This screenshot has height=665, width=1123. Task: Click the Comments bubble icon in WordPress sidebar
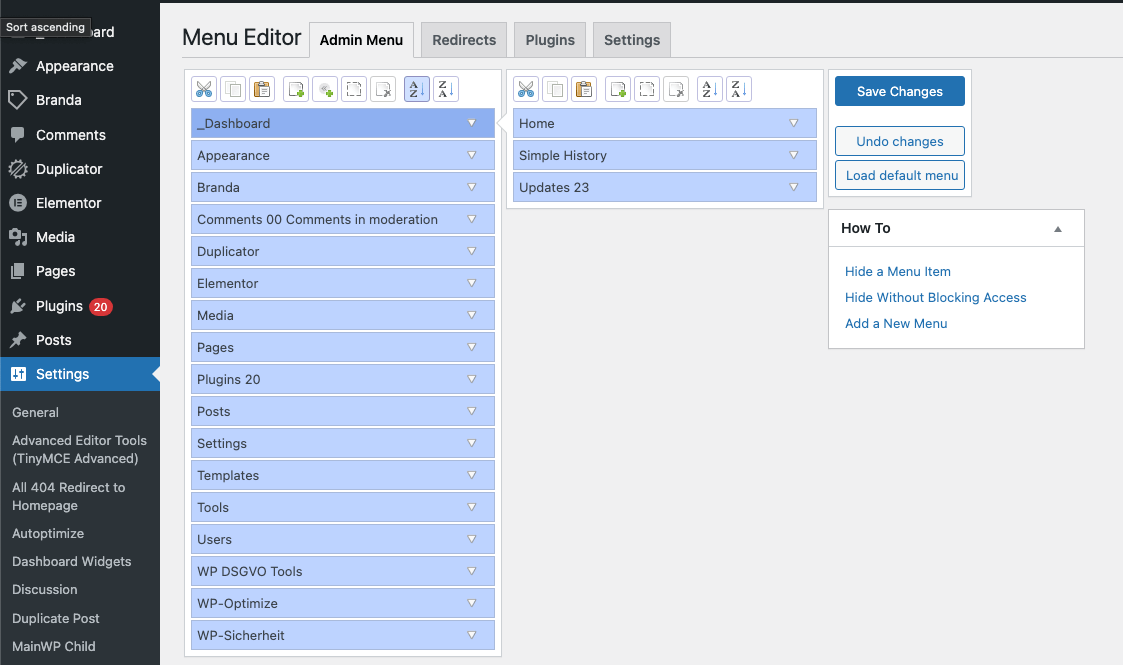[18, 135]
